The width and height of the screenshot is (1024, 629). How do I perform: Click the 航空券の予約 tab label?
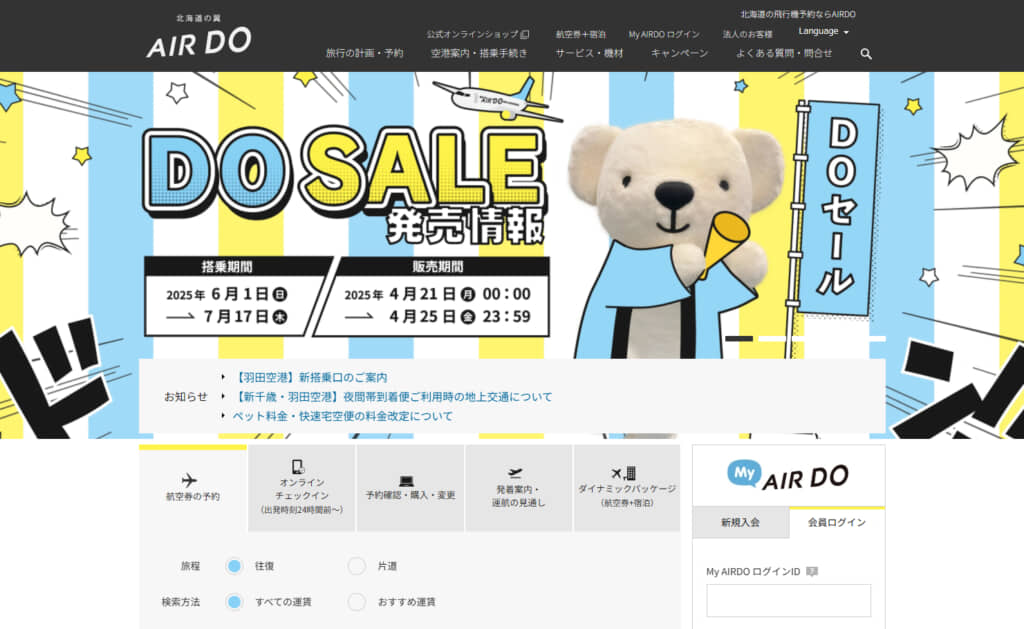click(x=193, y=497)
